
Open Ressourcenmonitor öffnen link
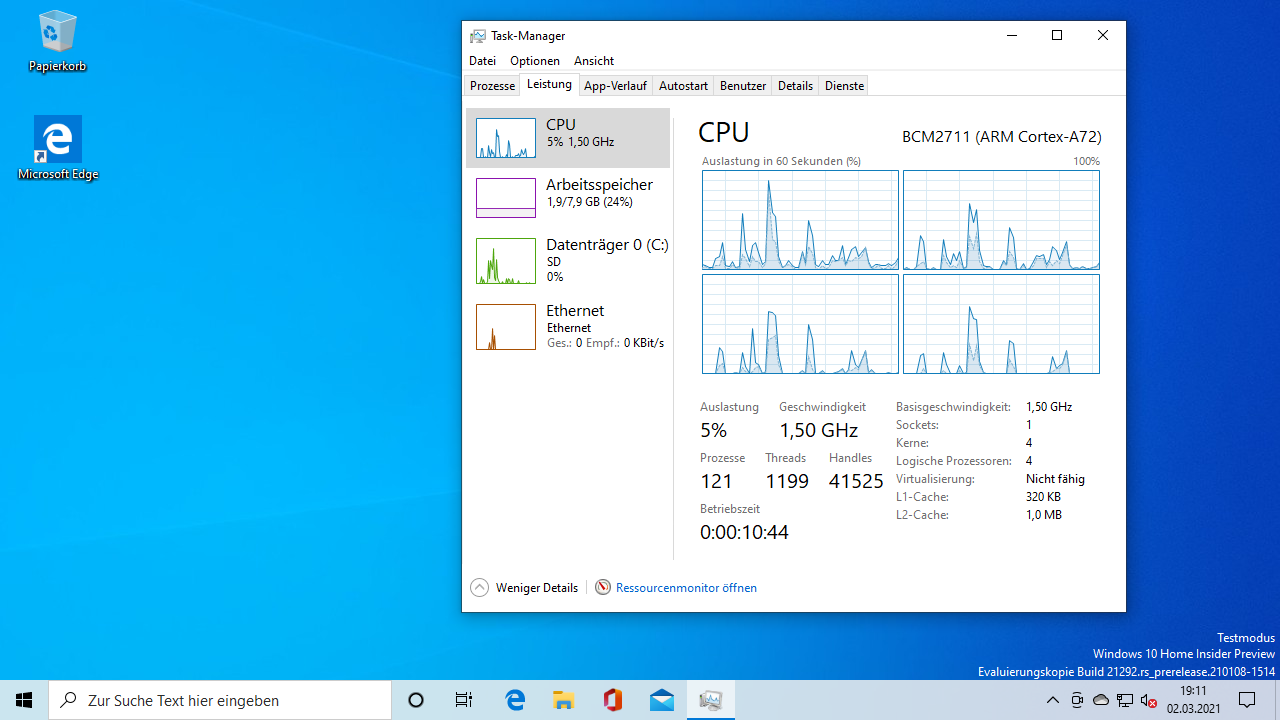point(686,588)
